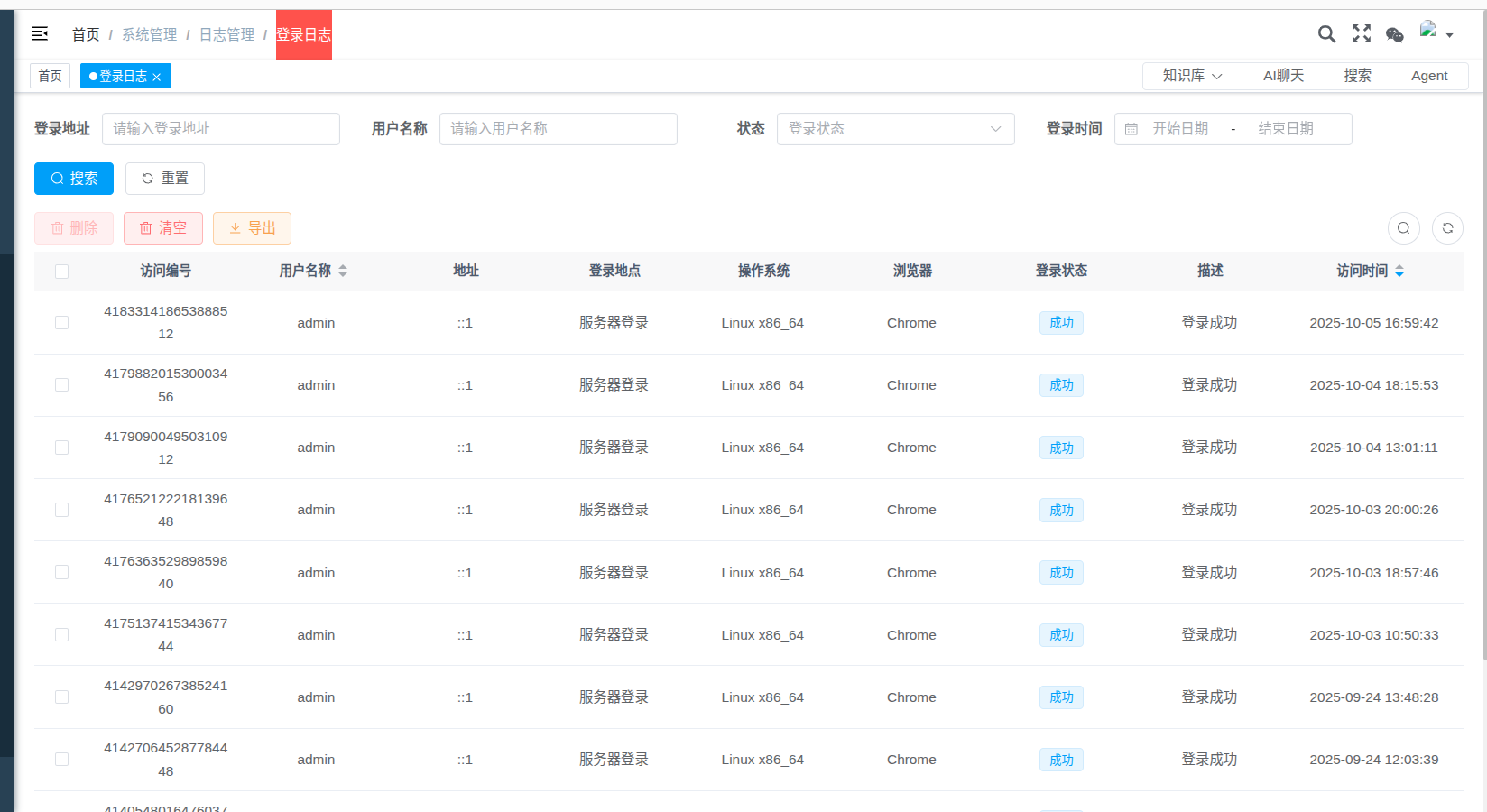
Task: Refresh the log table with circular refresh icon
Action: (1447, 228)
